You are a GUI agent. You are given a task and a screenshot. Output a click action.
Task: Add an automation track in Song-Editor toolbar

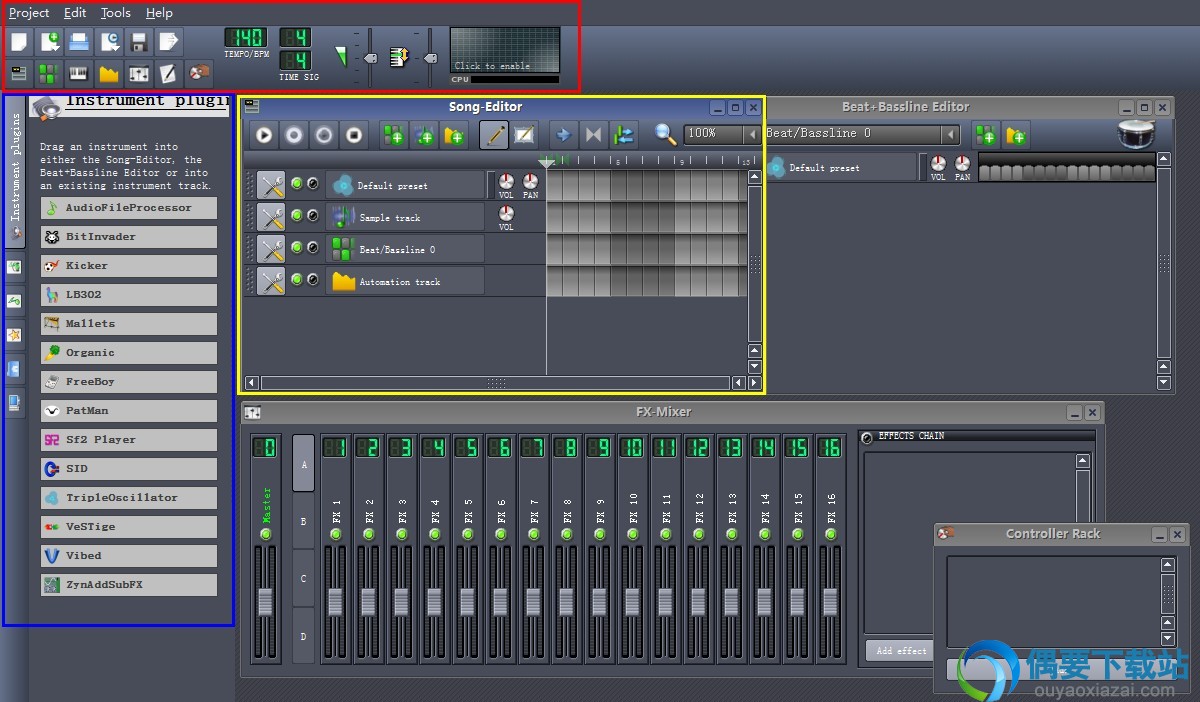[454, 134]
